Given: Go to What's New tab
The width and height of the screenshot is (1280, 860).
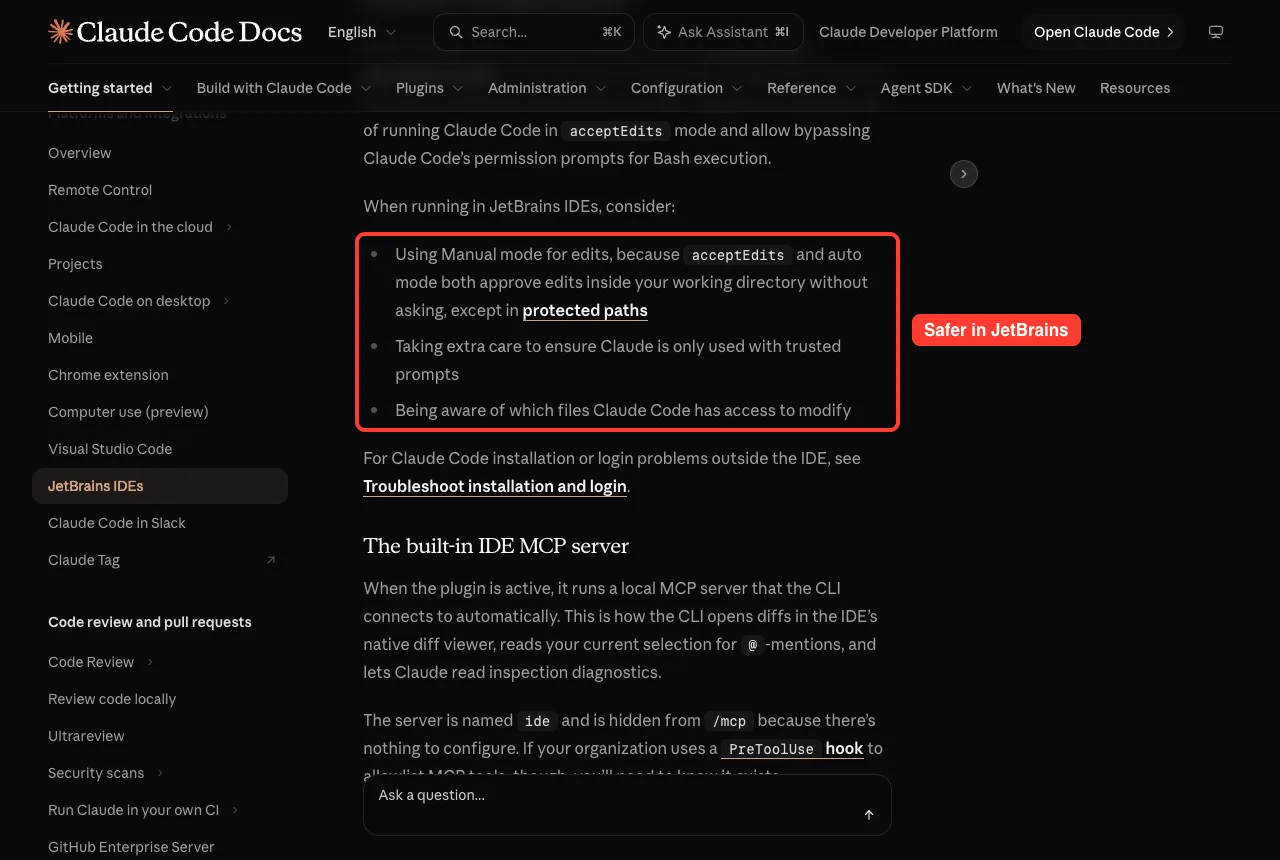Looking at the screenshot, I should pyautogui.click(x=1036, y=88).
